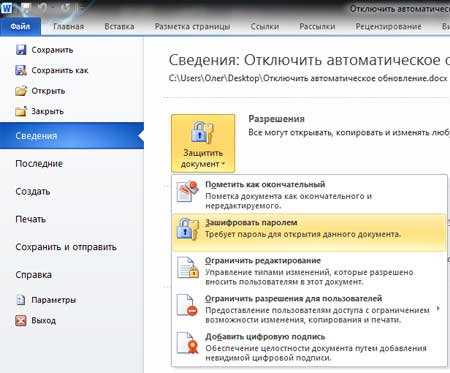Click the document path text ending in обновление.docx
This screenshot has height=373, width=450.
click(308, 78)
